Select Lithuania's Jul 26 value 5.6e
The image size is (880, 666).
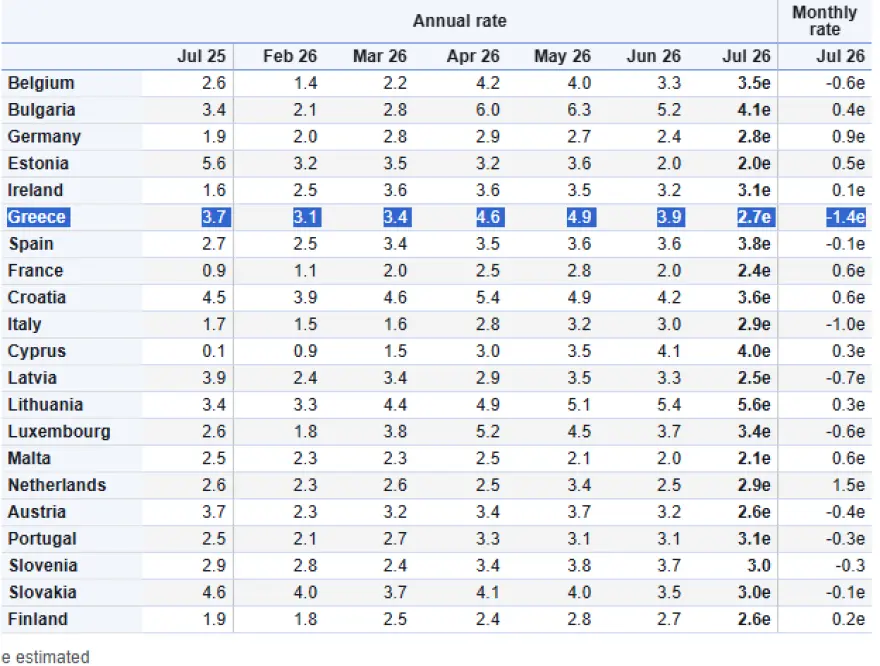tap(753, 405)
